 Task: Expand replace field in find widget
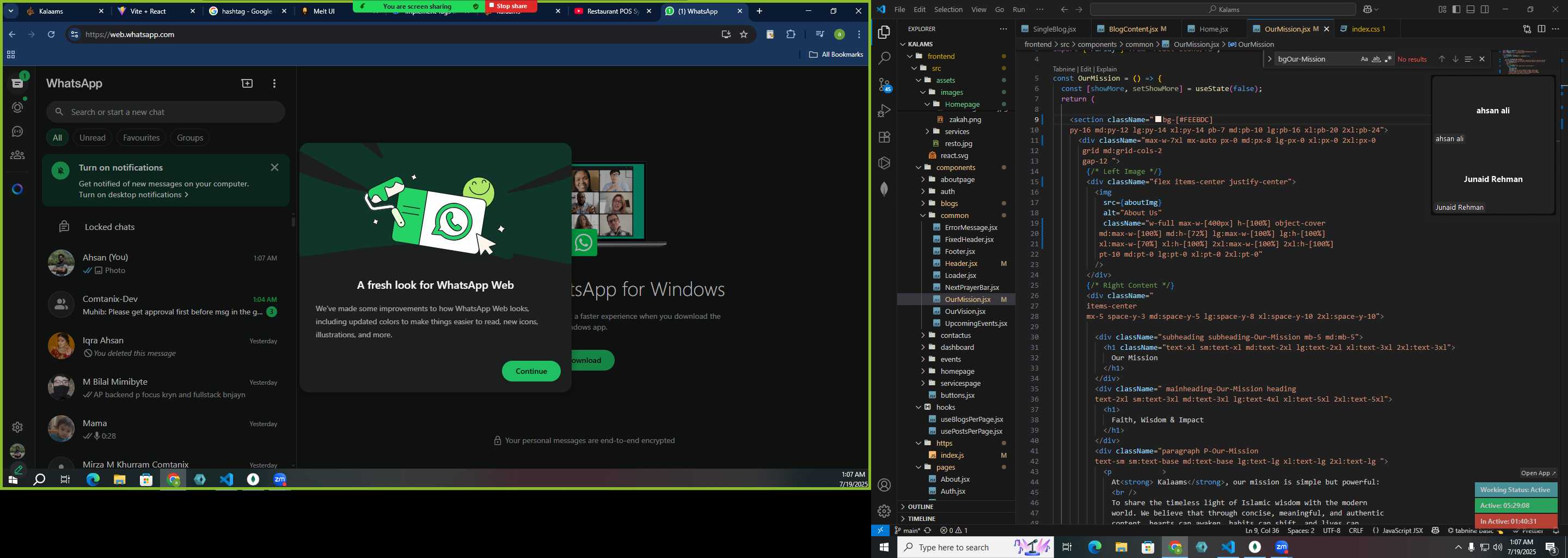[x=1269, y=59]
